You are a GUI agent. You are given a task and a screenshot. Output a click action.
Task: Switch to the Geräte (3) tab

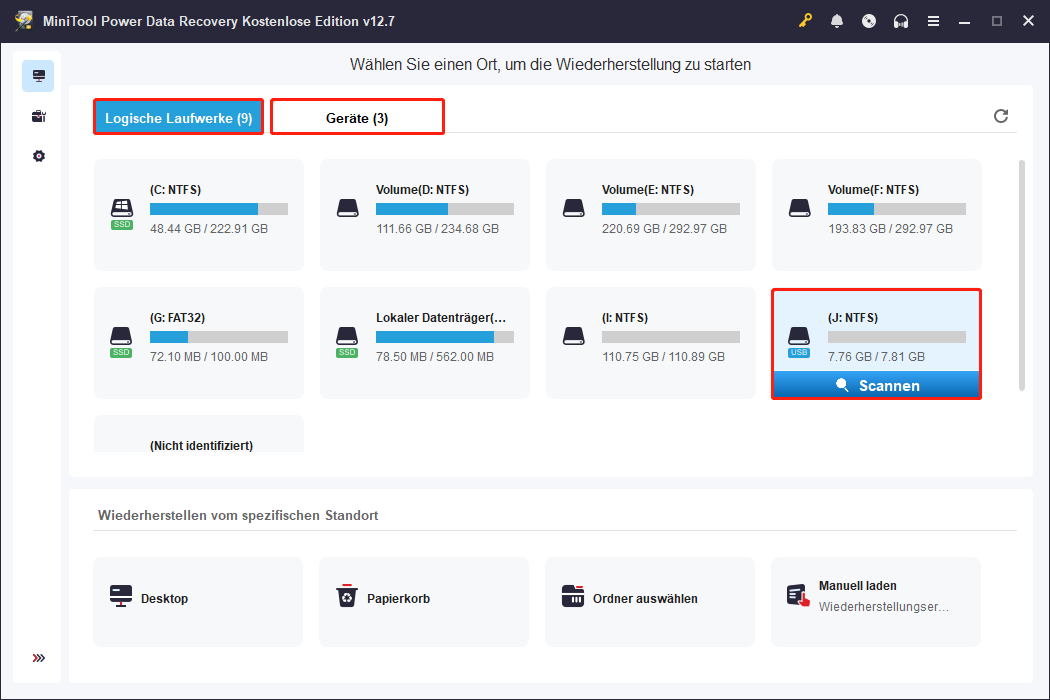[357, 117]
